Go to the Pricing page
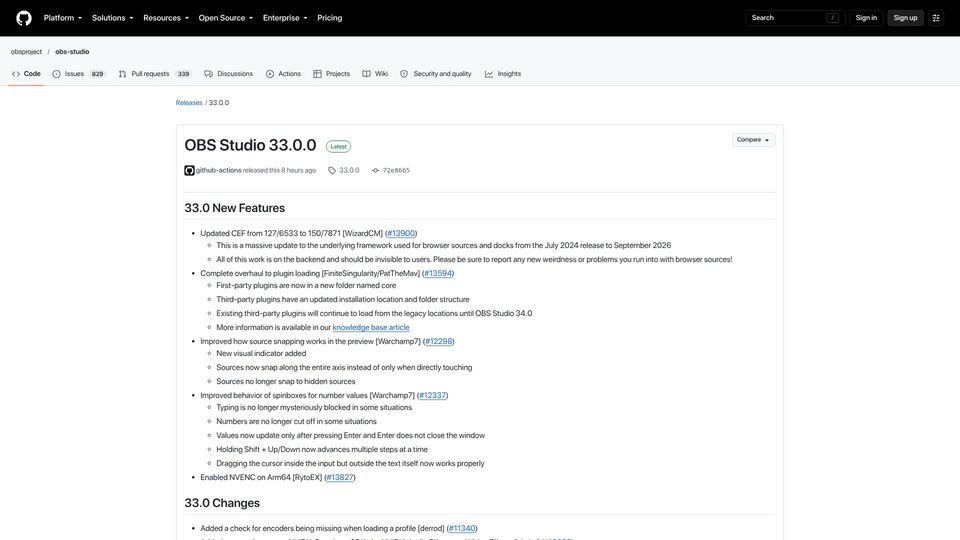 (329, 18)
